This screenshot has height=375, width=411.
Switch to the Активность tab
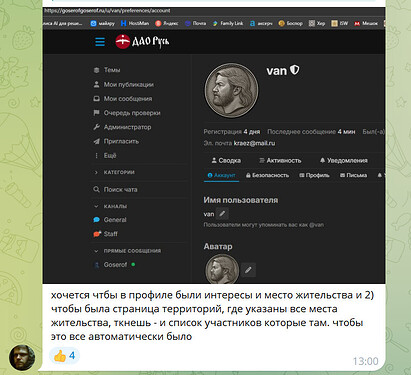[280, 161]
